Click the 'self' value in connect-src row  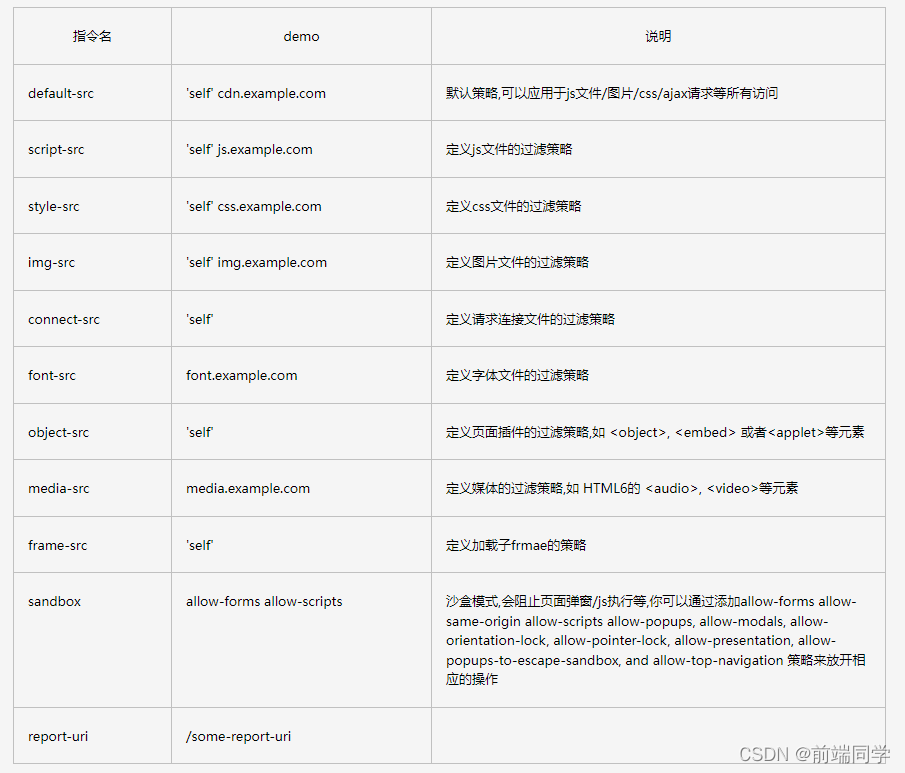[200, 319]
